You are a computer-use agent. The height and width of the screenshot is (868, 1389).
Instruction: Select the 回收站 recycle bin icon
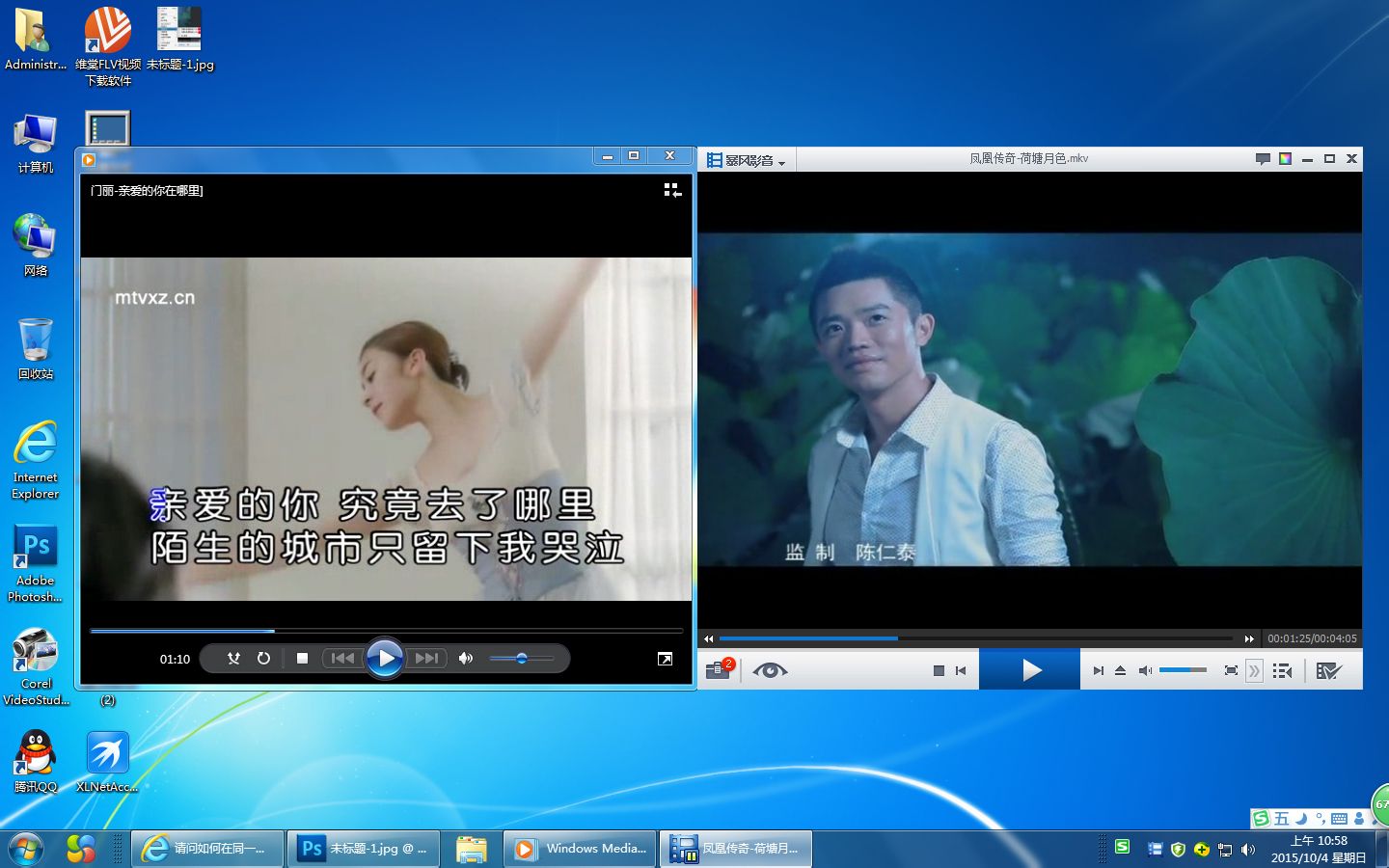[x=36, y=348]
